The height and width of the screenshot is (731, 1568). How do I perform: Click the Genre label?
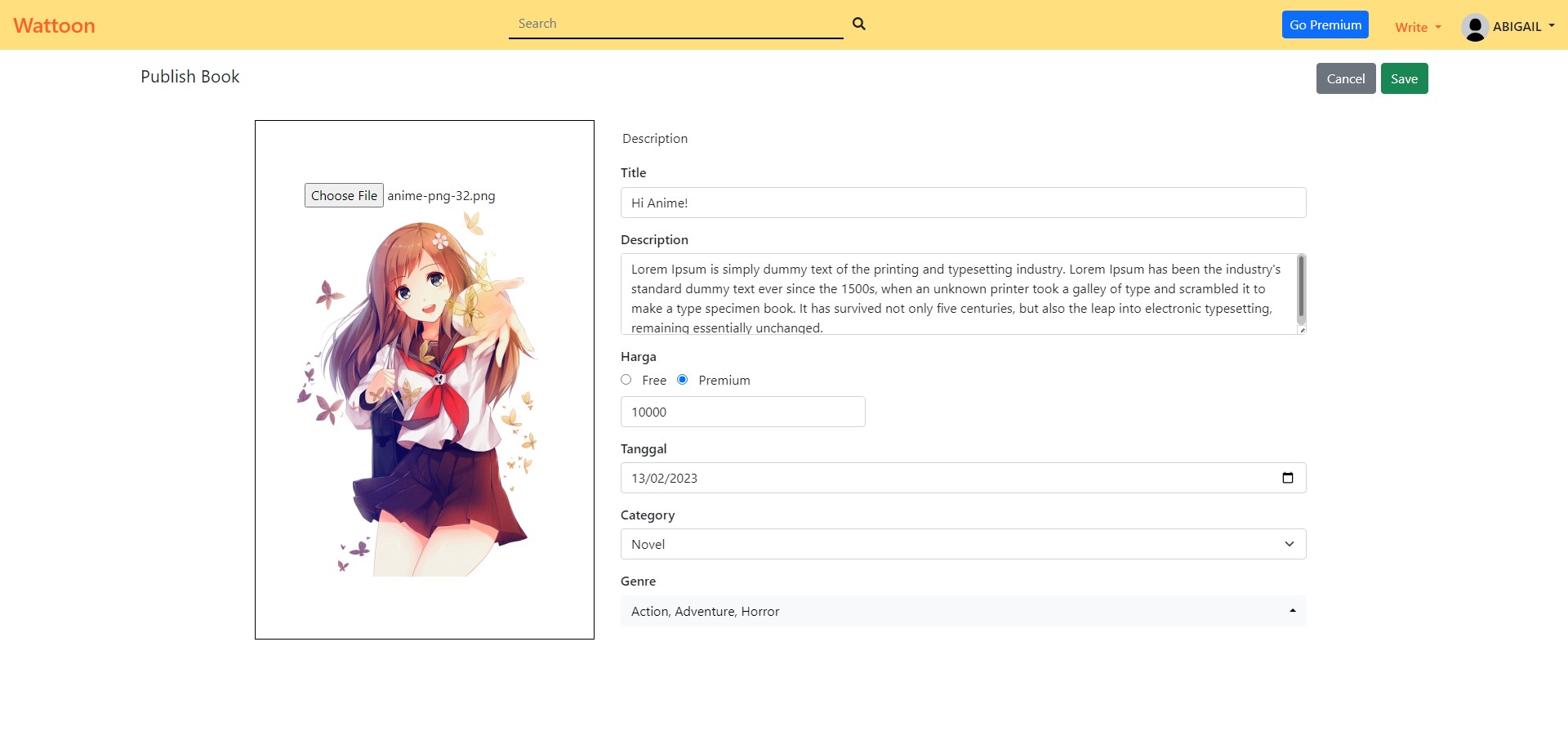tap(639, 582)
